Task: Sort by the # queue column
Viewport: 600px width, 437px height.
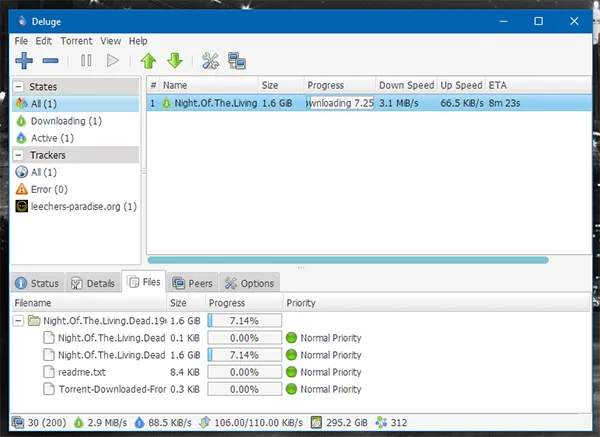Action: pos(153,85)
